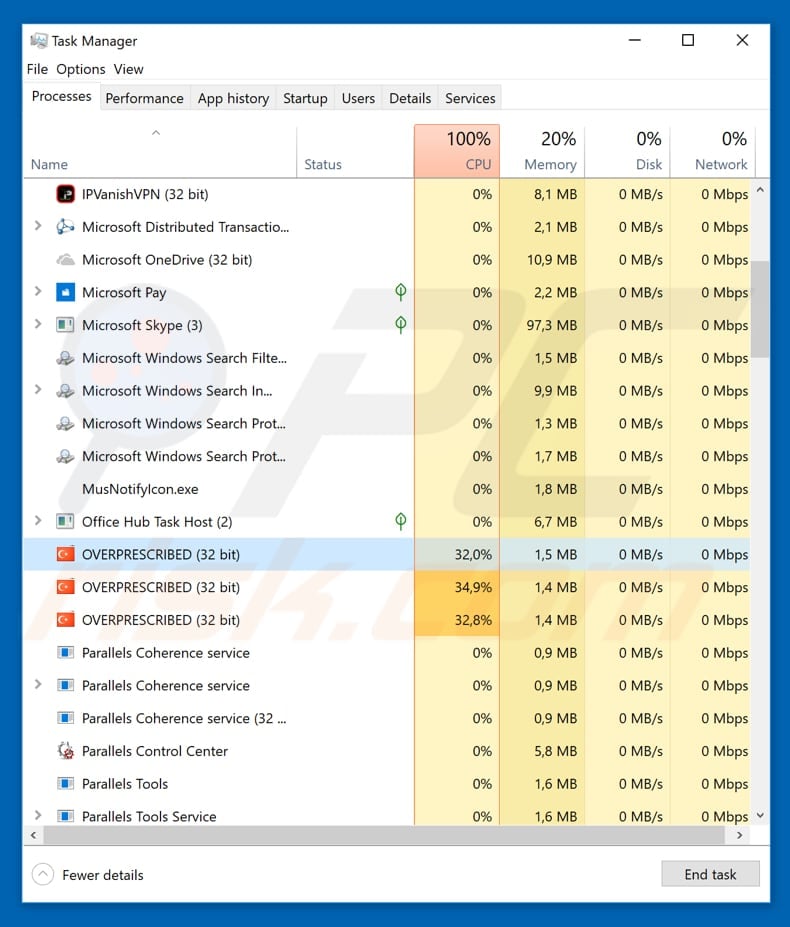Select the Parallels Control Center row
This screenshot has width=790, height=927.
(x=387, y=751)
